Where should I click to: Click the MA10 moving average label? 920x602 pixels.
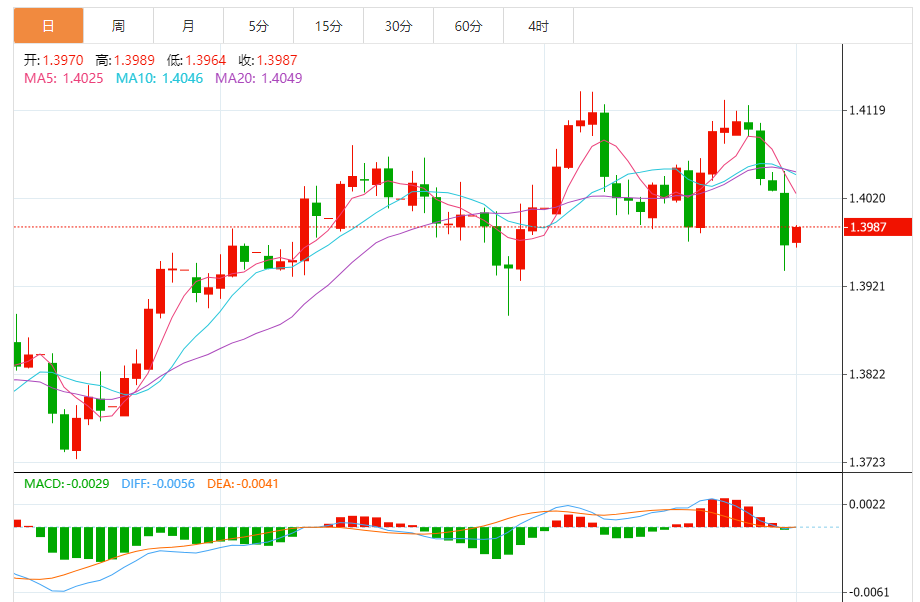click(157, 78)
